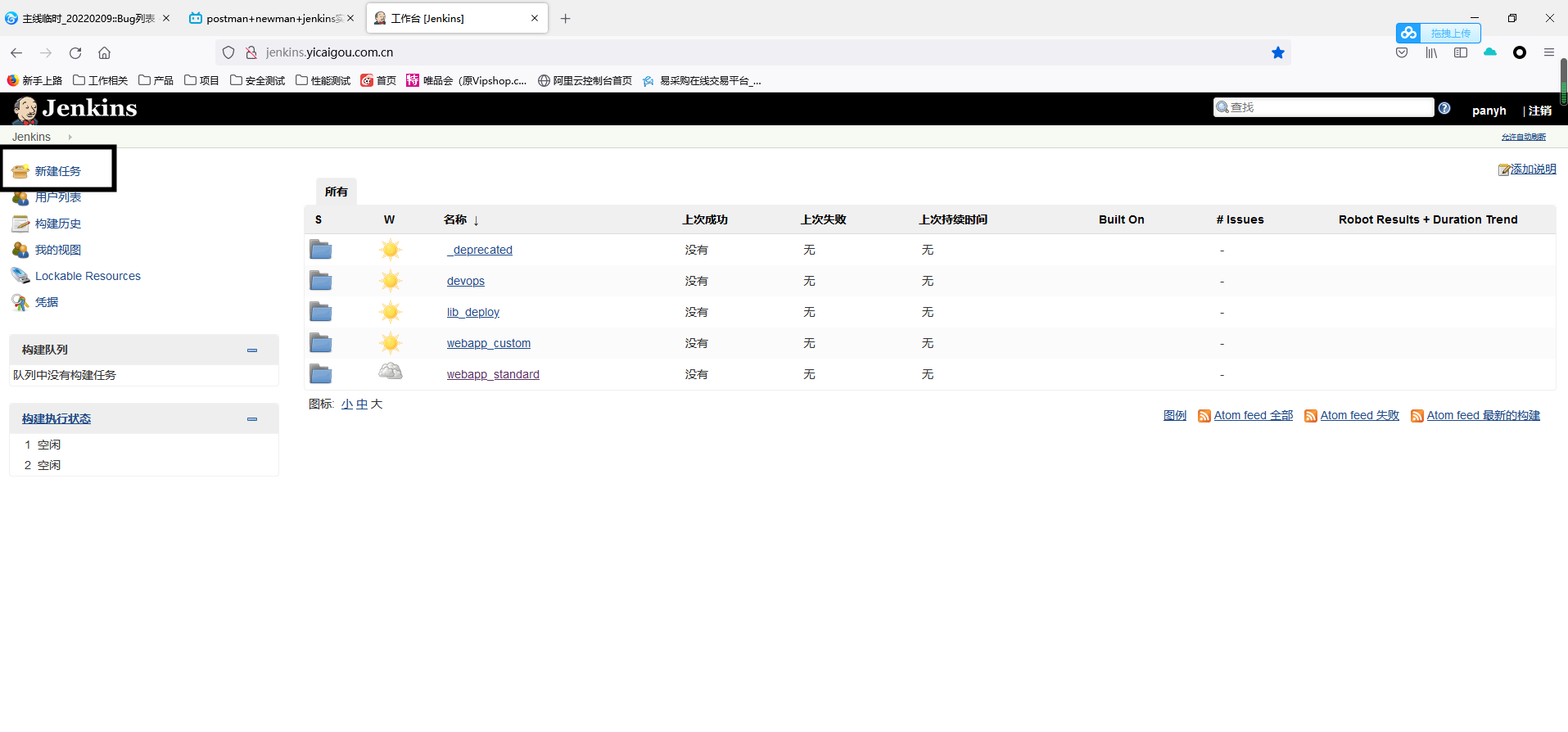Select the All (所有) view tab
This screenshot has width=1568, height=732.
point(336,192)
